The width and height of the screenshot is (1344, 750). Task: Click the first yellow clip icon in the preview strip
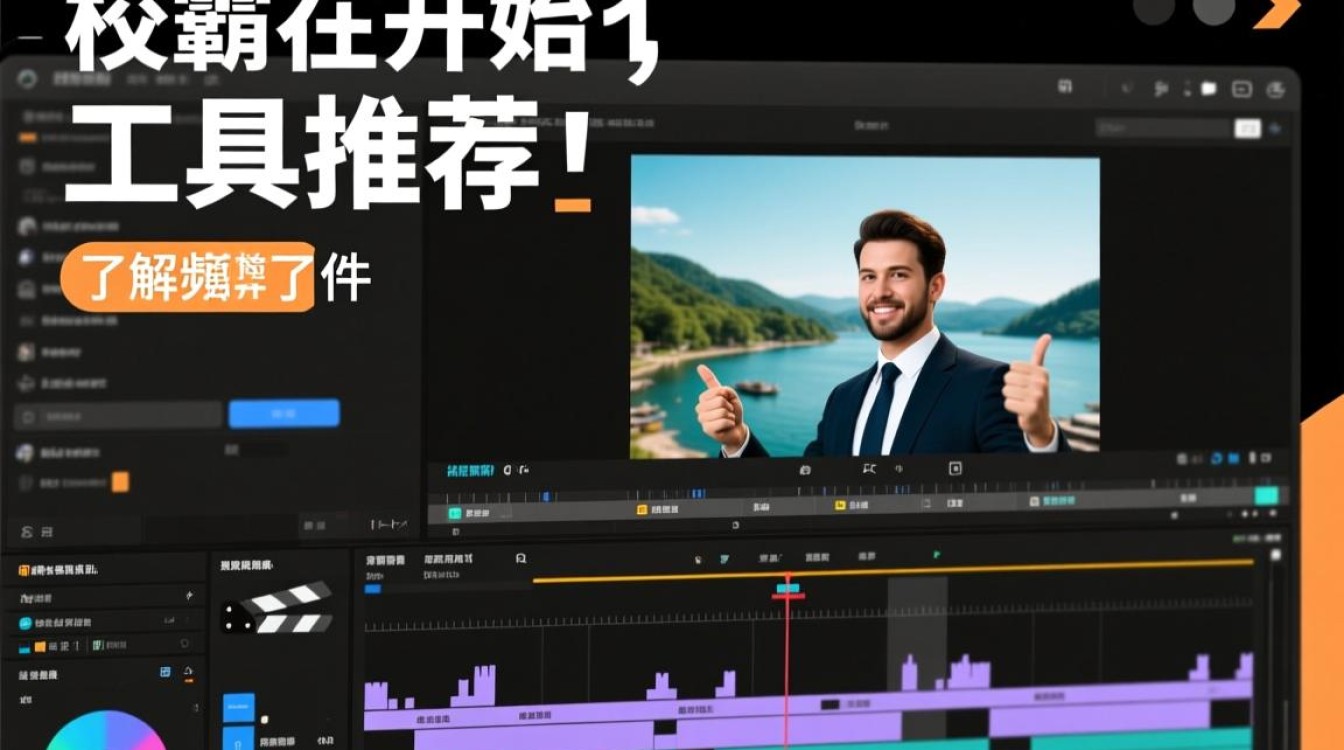(643, 509)
